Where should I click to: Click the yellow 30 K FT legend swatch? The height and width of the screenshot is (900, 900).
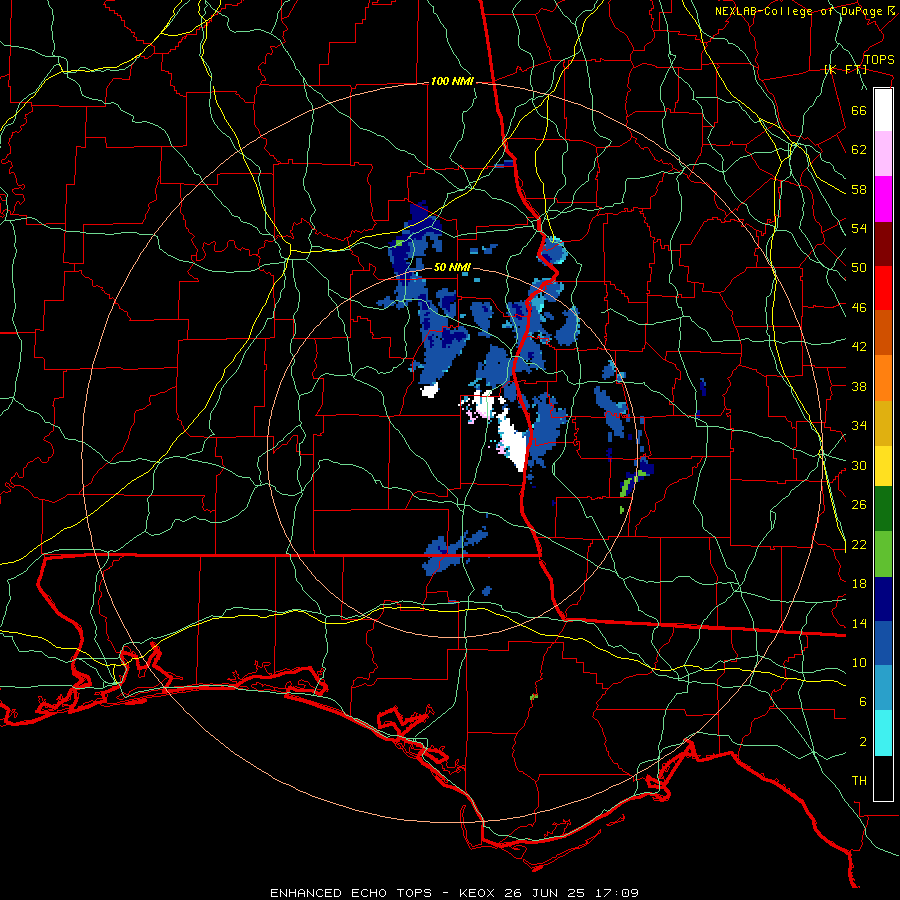[883, 465]
